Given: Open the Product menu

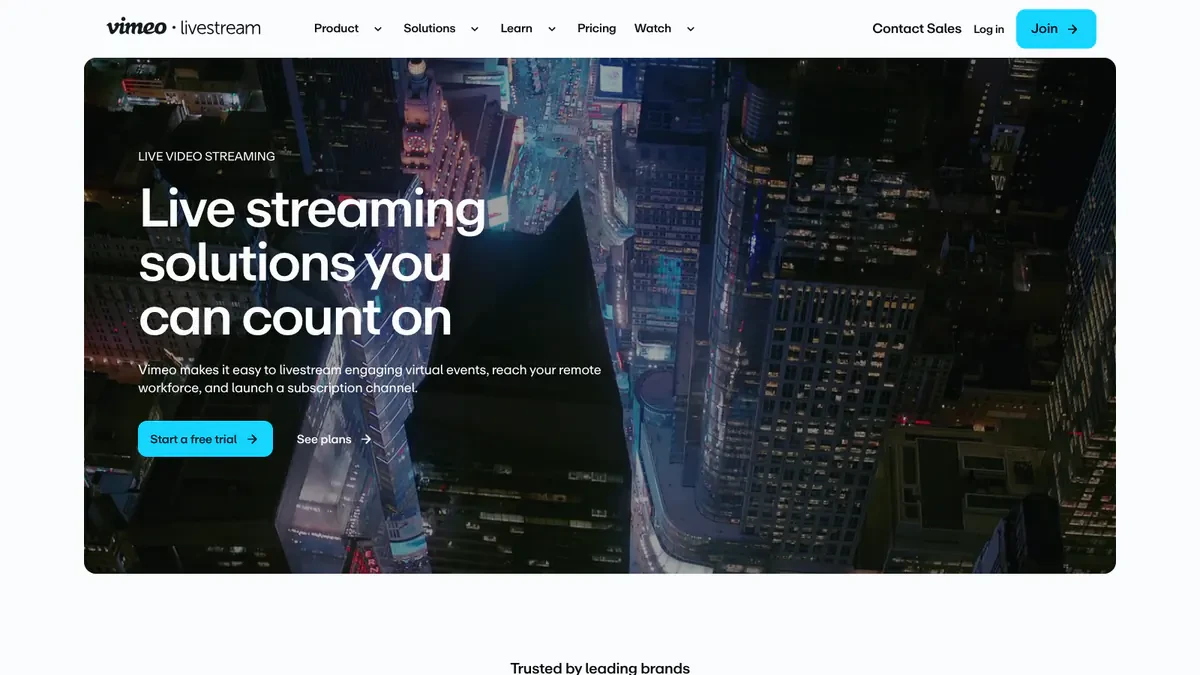Looking at the screenshot, I should pos(336,28).
